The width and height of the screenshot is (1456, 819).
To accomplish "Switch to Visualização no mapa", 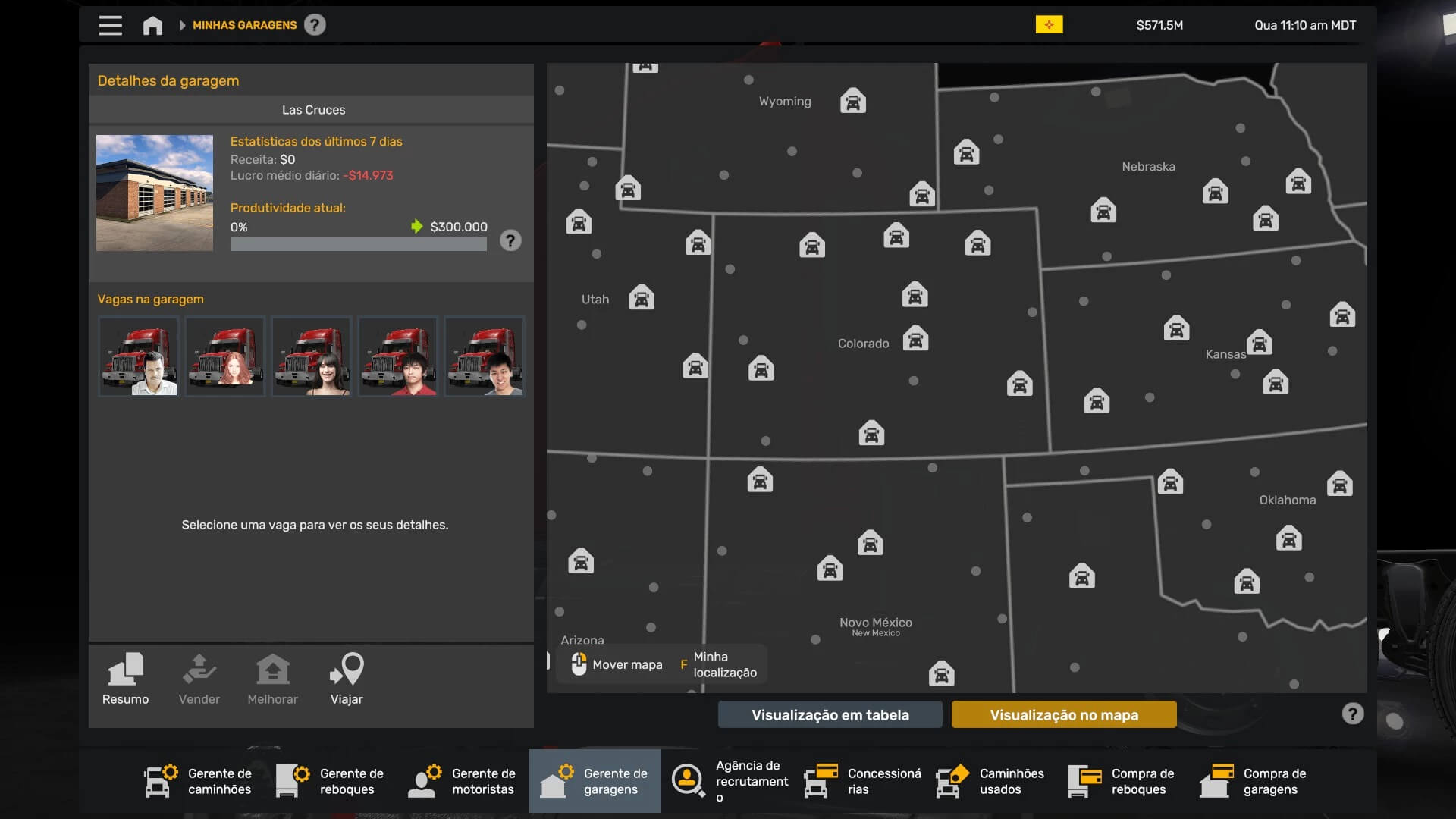I will click(x=1063, y=714).
